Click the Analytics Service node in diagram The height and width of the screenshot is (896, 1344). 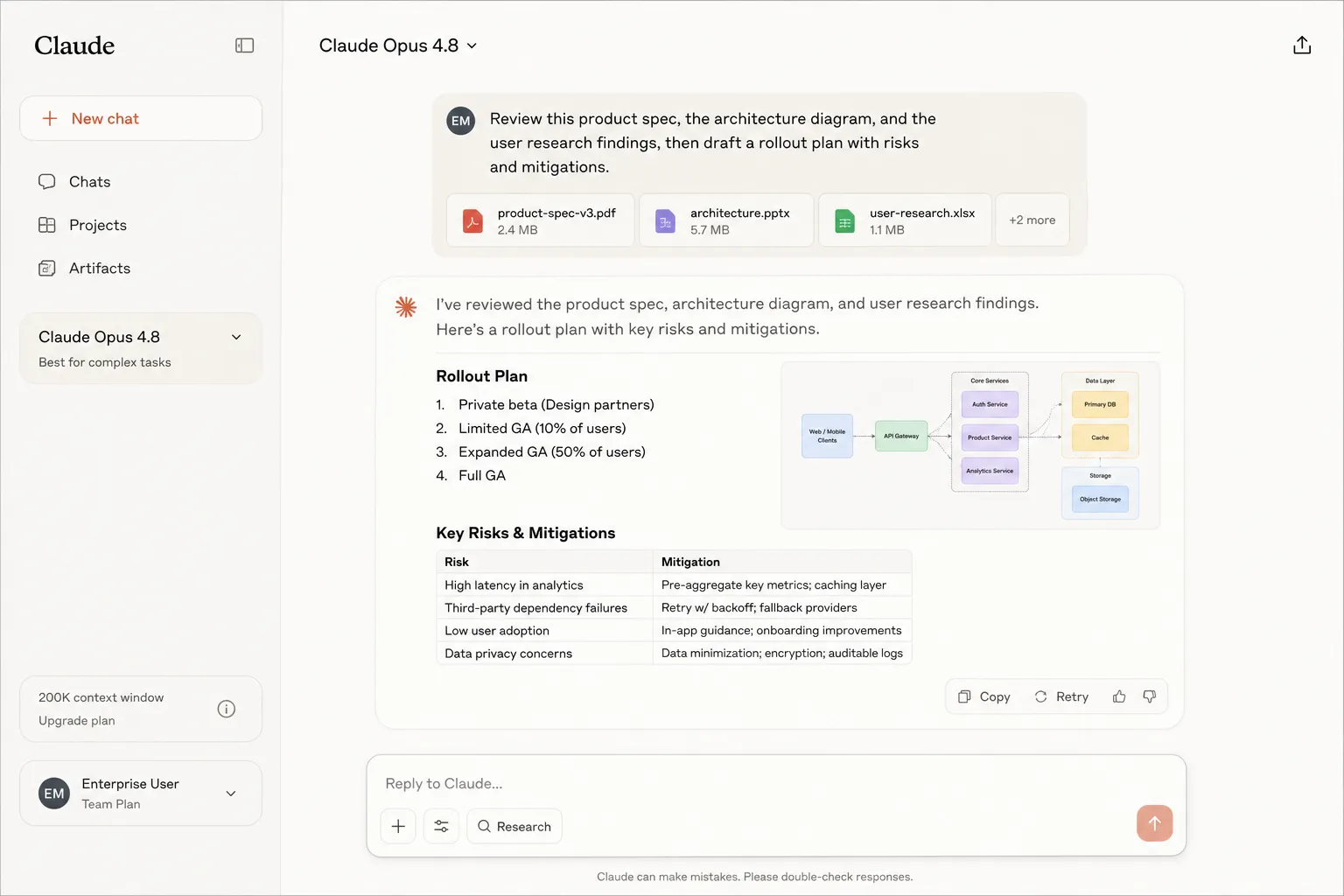click(990, 471)
